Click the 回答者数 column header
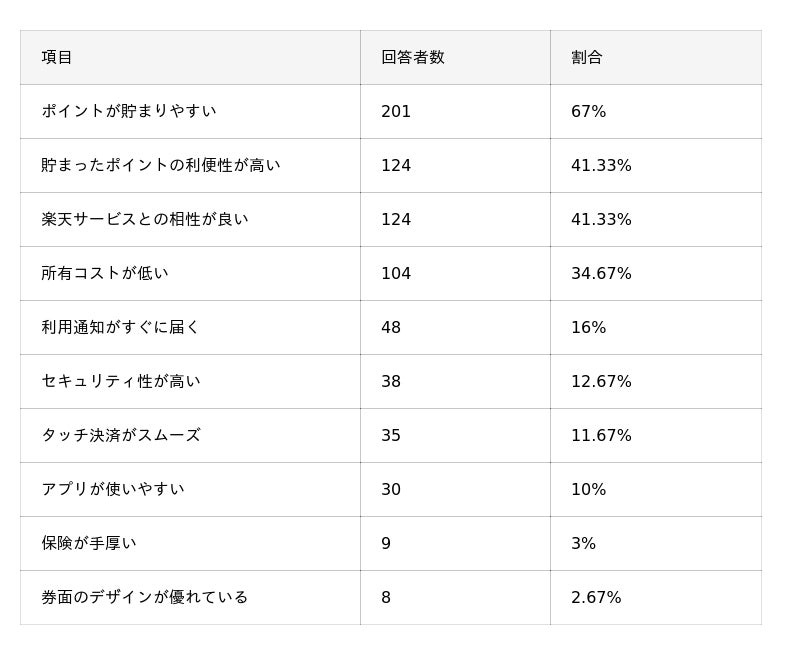This screenshot has width=800, height=655. (x=412, y=58)
